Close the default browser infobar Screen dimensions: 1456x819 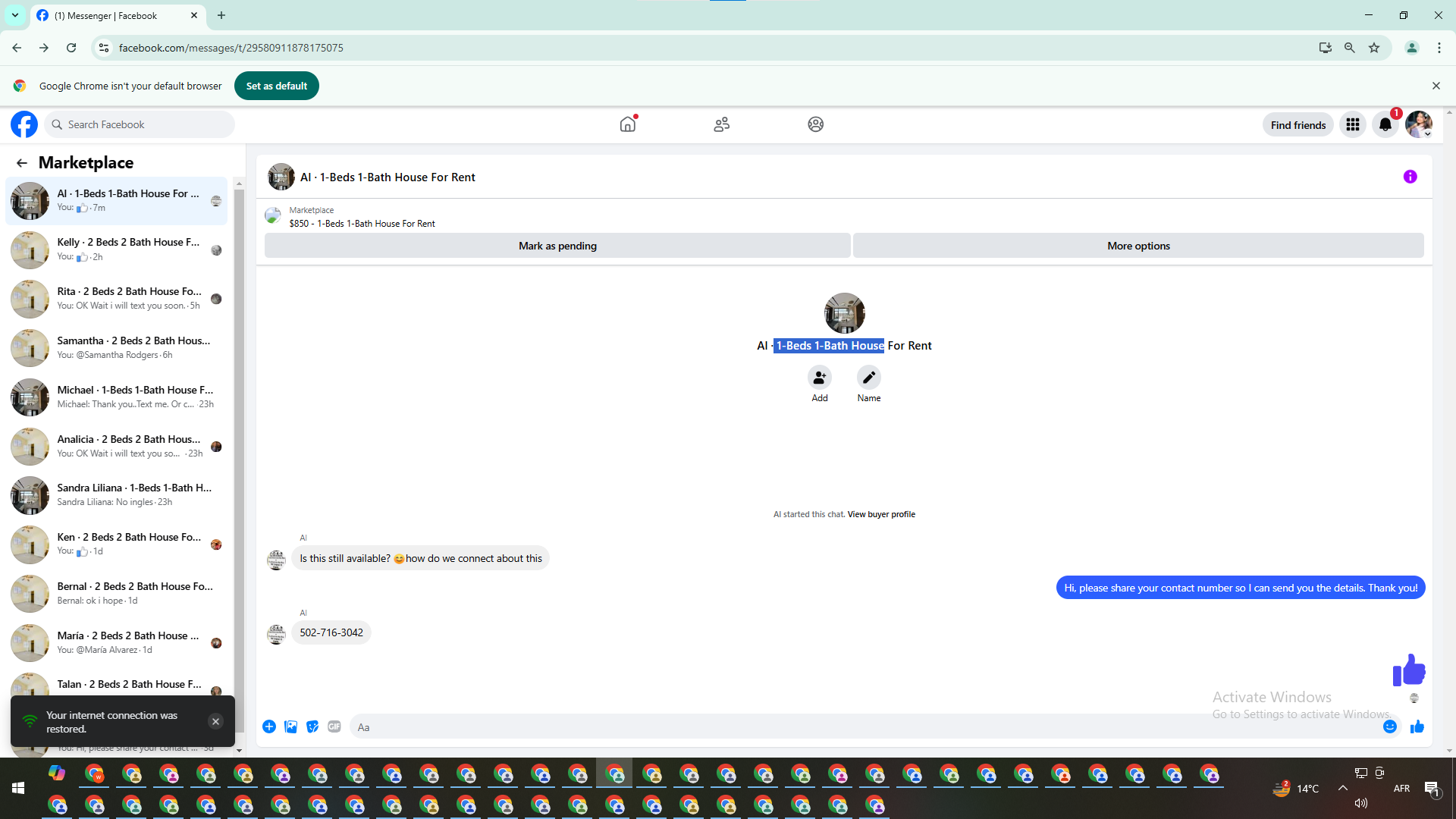pos(1436,86)
